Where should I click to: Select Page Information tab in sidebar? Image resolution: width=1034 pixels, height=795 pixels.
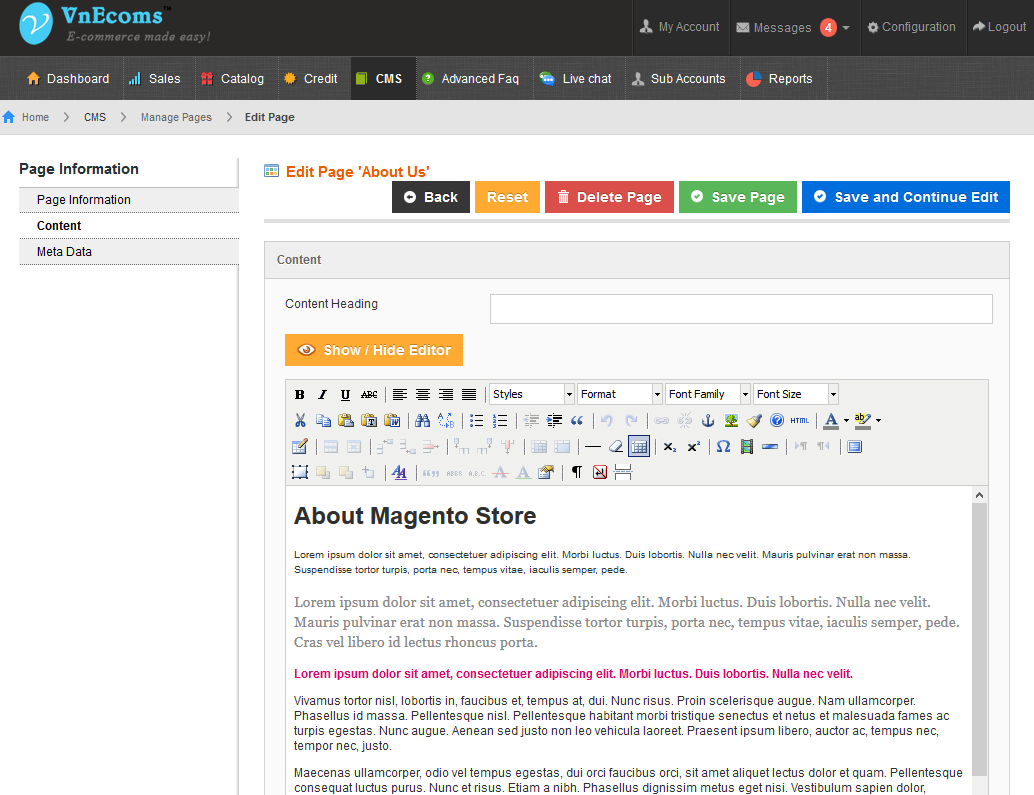[x=129, y=200]
